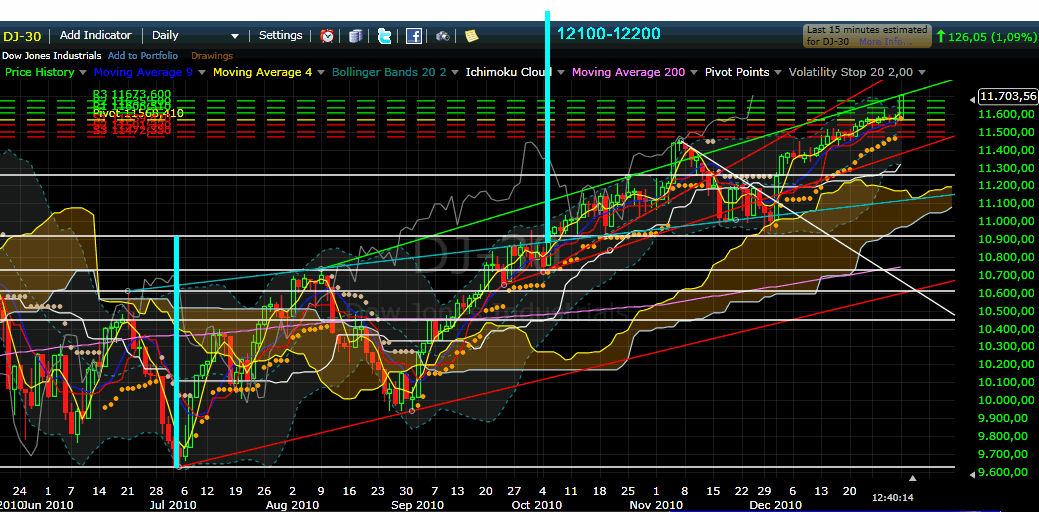Open the yellow sticky note icon

pyautogui.click(x=471, y=36)
